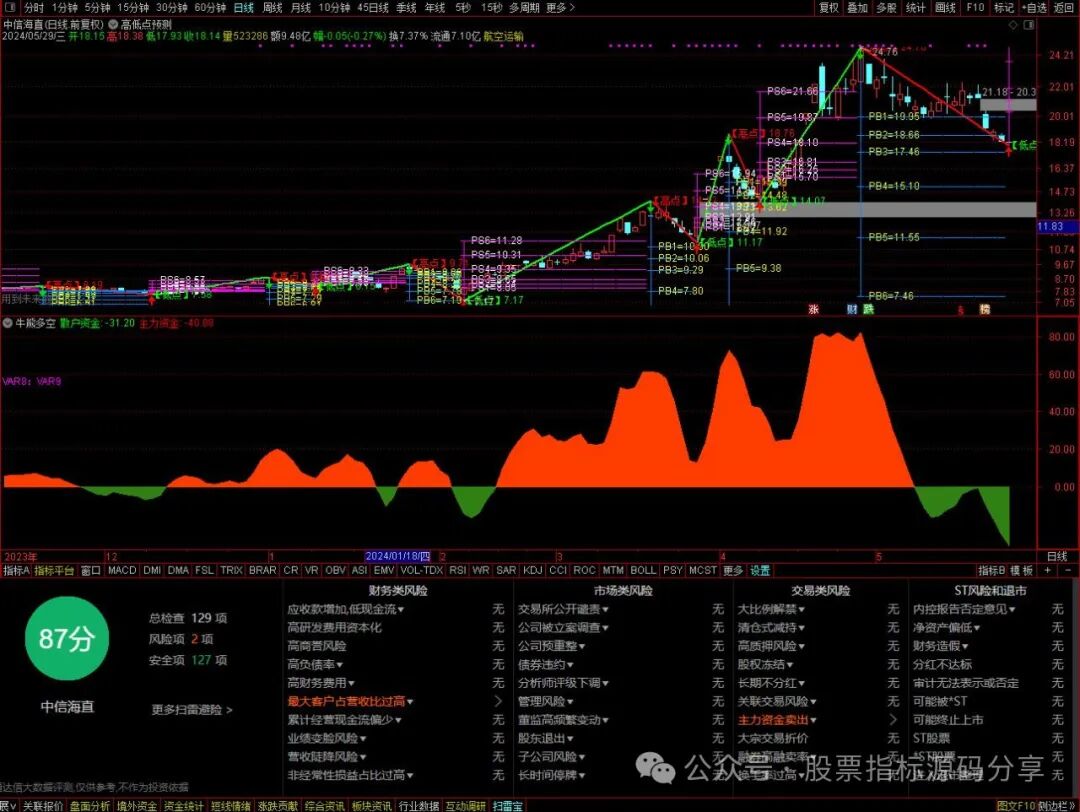Select the 指标B tab
This screenshot has width=1080, height=812.
click(991, 570)
